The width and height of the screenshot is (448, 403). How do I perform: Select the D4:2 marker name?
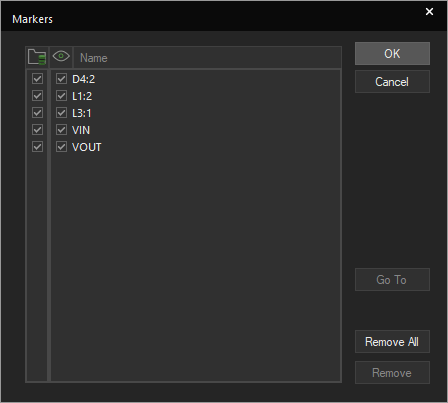(84, 79)
